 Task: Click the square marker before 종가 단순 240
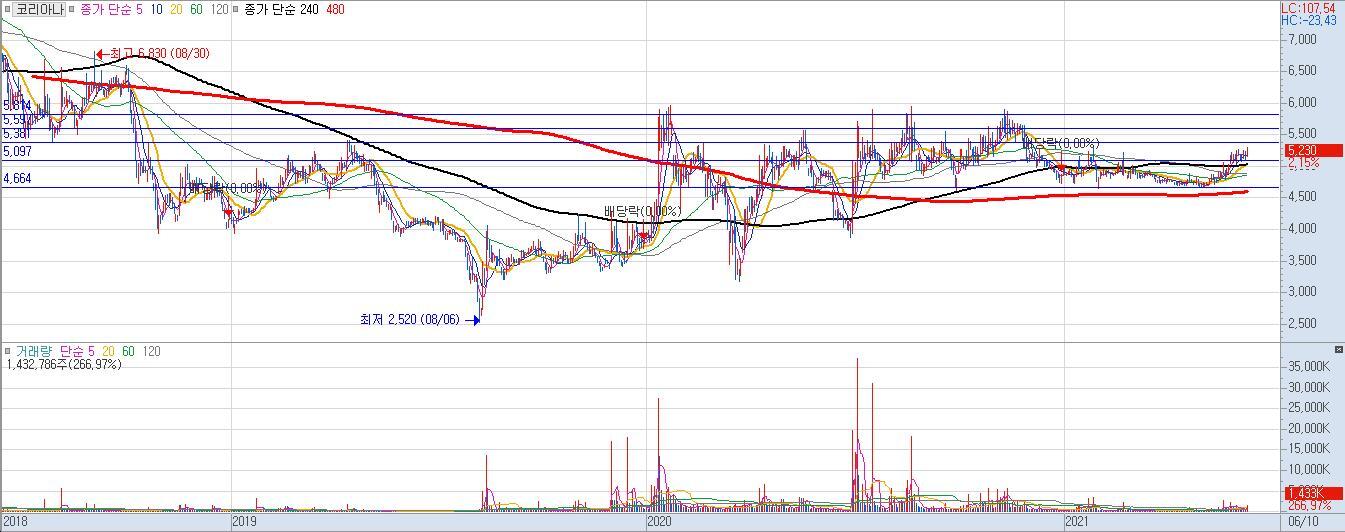237,10
